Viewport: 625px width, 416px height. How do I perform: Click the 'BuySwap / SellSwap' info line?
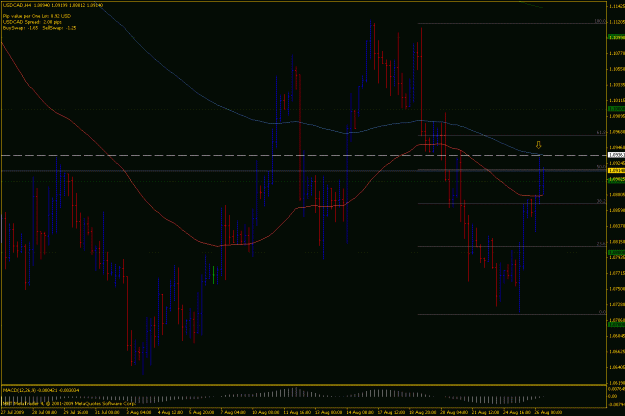click(39, 28)
